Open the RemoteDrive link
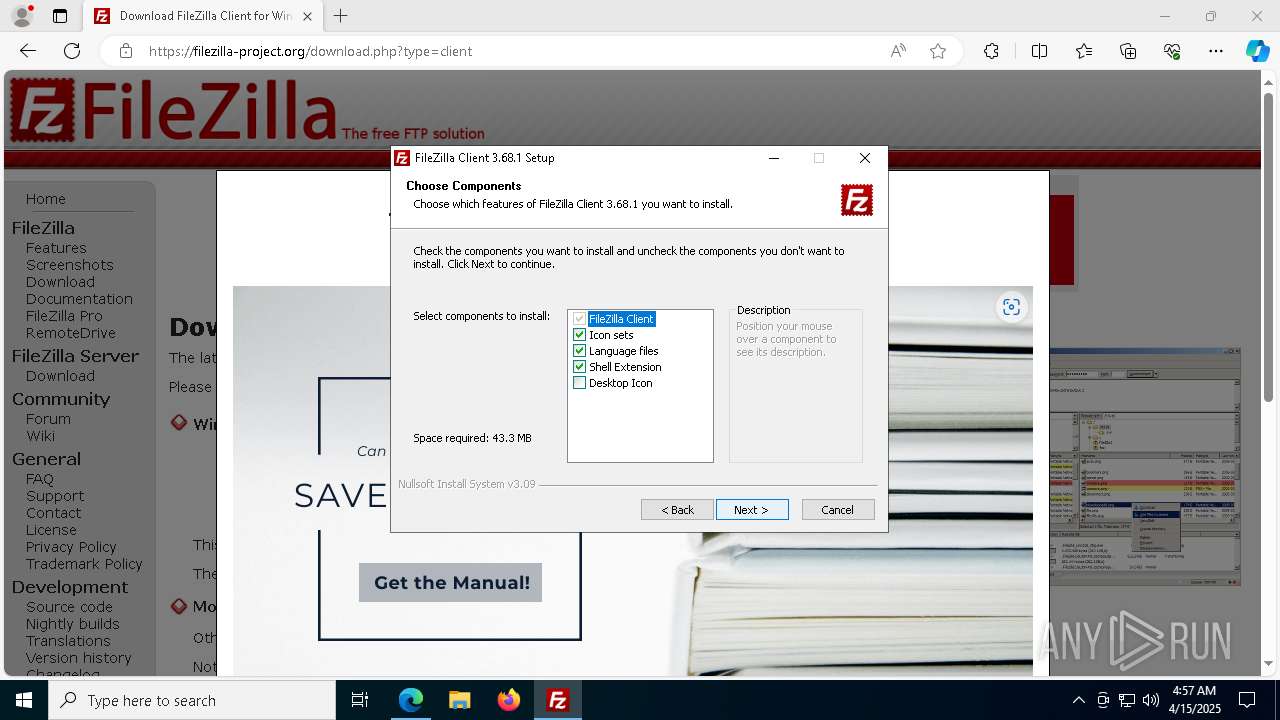This screenshot has height=720, width=1280. point(71,333)
